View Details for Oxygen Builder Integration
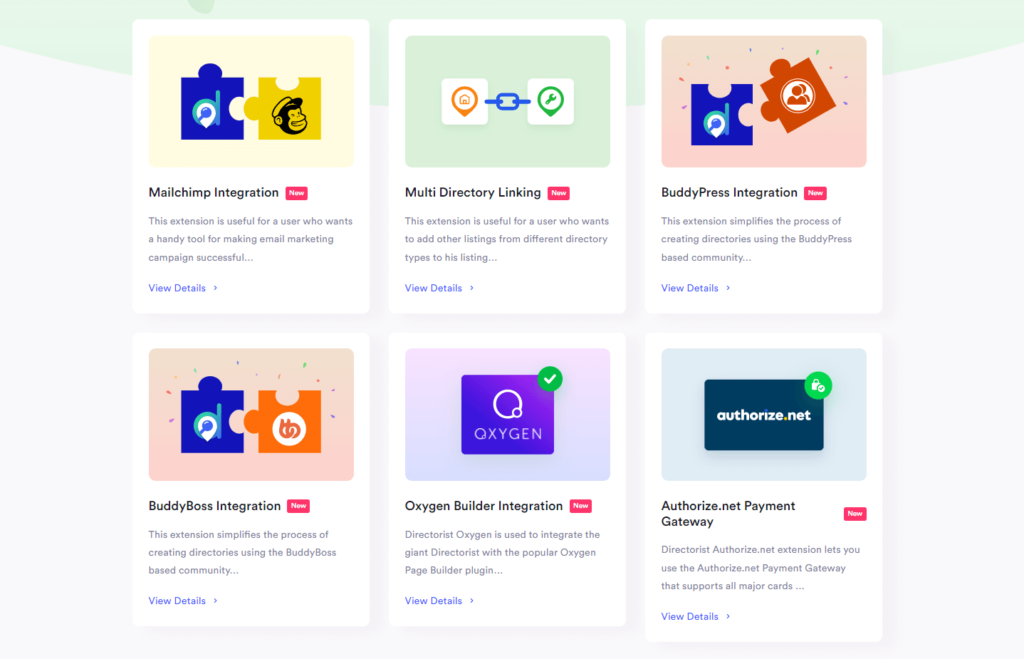1024x659 pixels. click(440, 601)
